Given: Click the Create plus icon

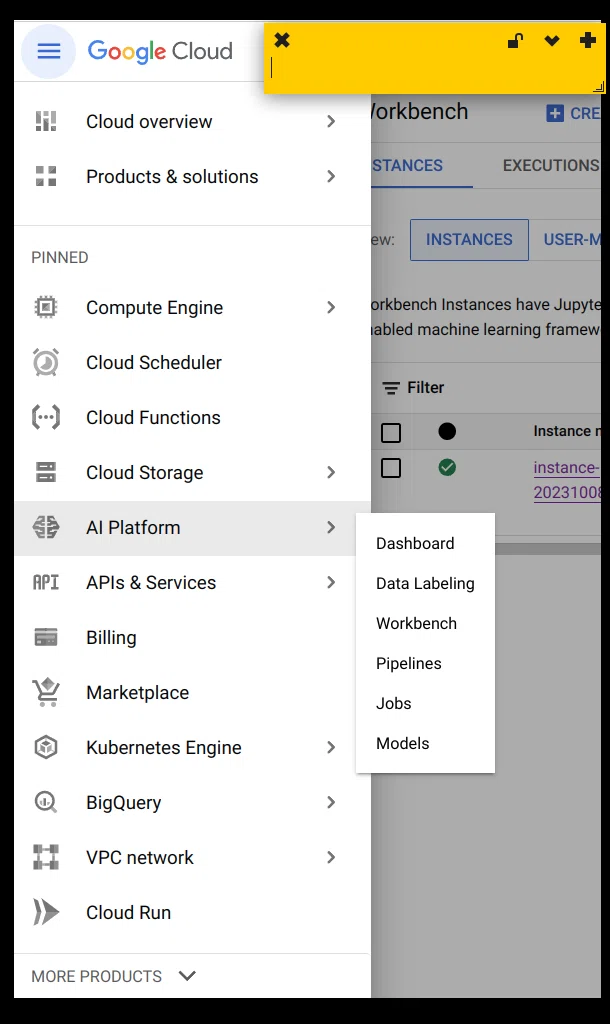Looking at the screenshot, I should (555, 113).
